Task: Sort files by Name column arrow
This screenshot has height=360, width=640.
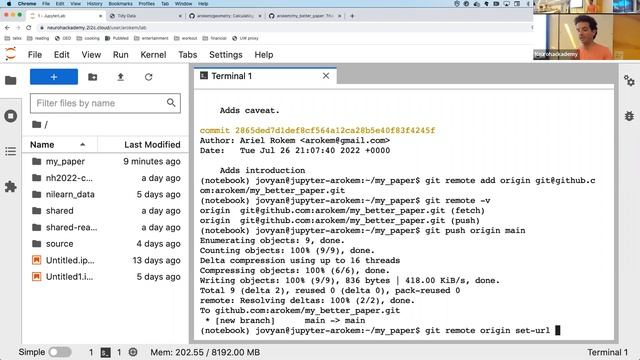Action: click(x=82, y=144)
